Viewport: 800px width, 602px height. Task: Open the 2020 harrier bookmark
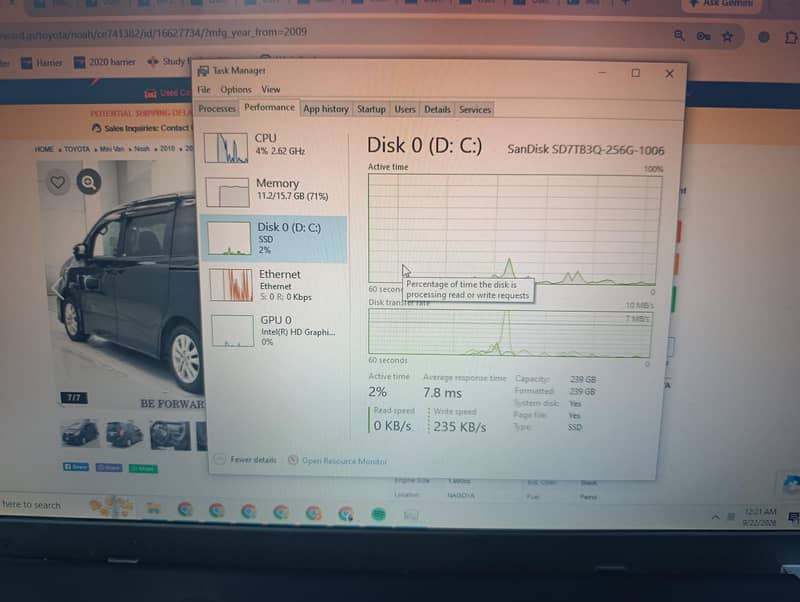point(105,62)
